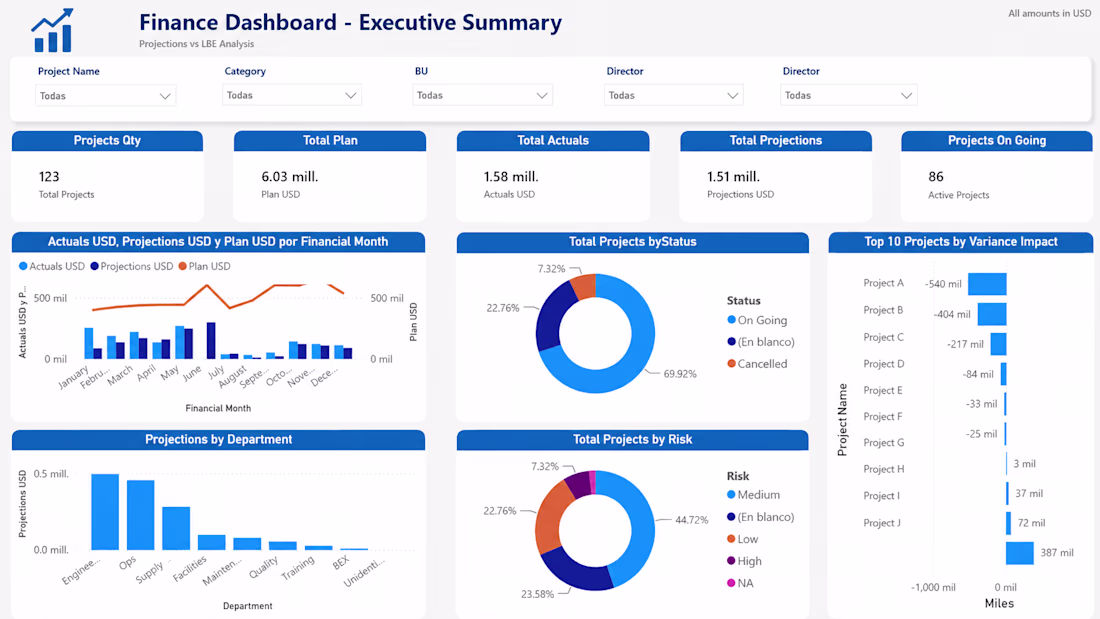Select the Total Projections value 1.51 mill.
The width and height of the screenshot is (1100, 619).
pyautogui.click(x=733, y=176)
